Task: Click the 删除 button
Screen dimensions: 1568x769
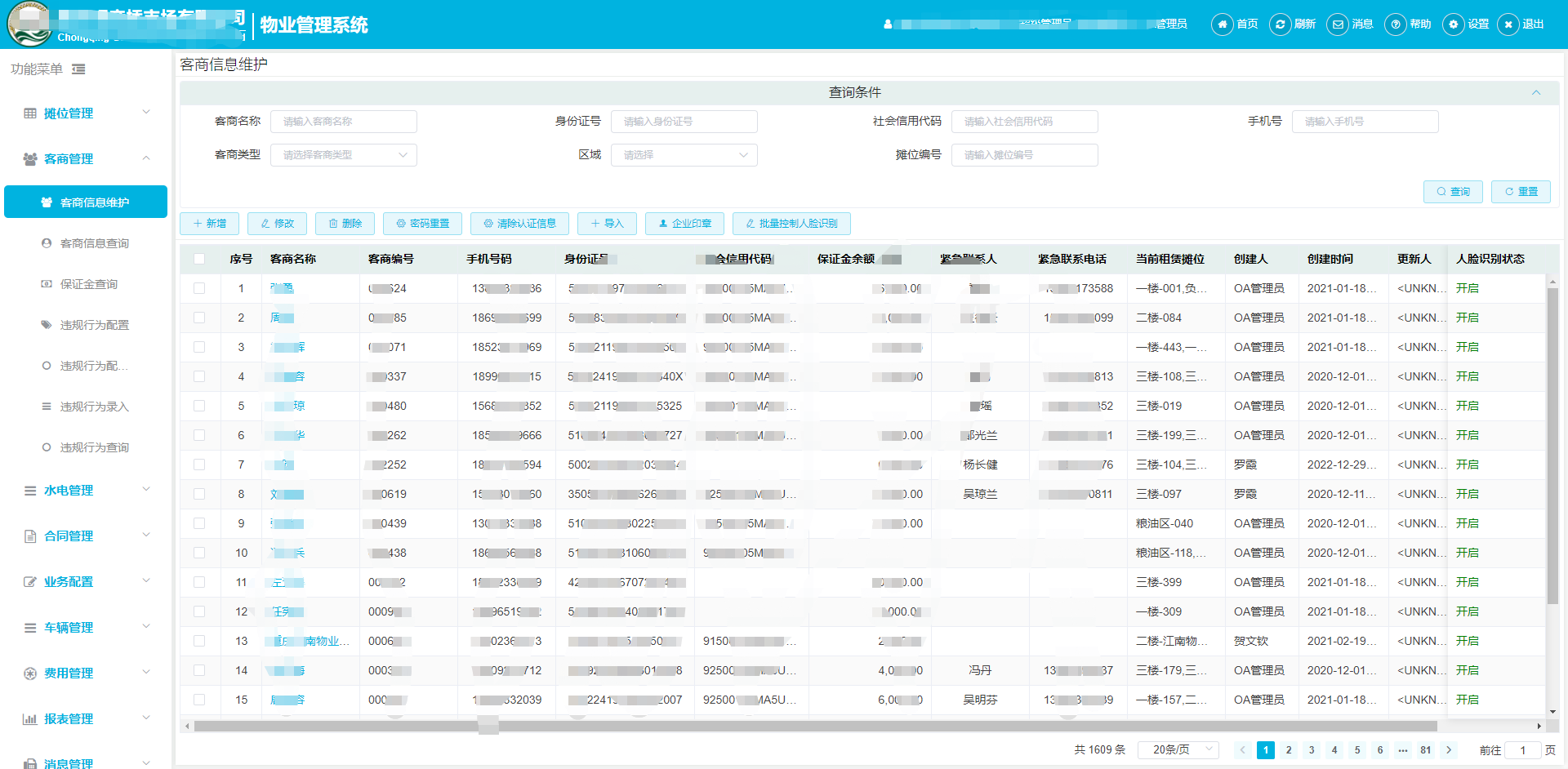Action: (345, 224)
